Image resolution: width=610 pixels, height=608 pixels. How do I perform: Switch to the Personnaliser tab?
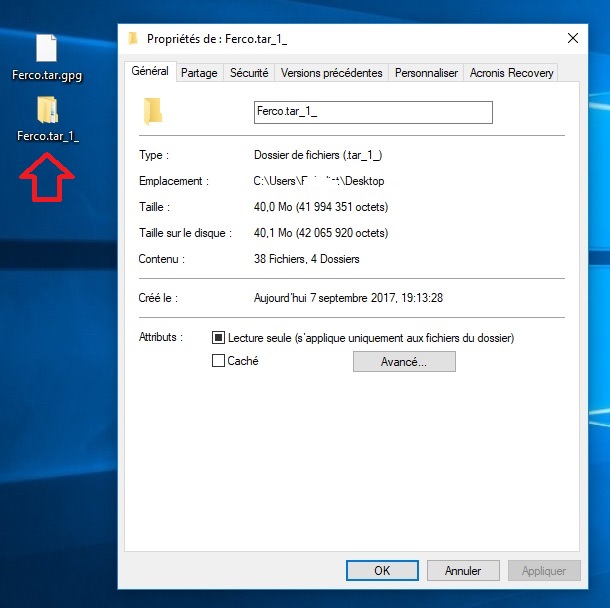point(426,73)
